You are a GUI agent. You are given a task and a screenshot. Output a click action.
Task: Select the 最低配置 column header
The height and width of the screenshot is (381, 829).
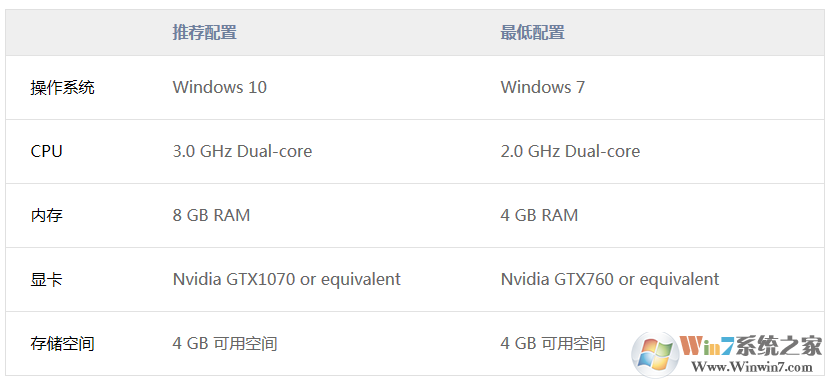pyautogui.click(x=532, y=33)
